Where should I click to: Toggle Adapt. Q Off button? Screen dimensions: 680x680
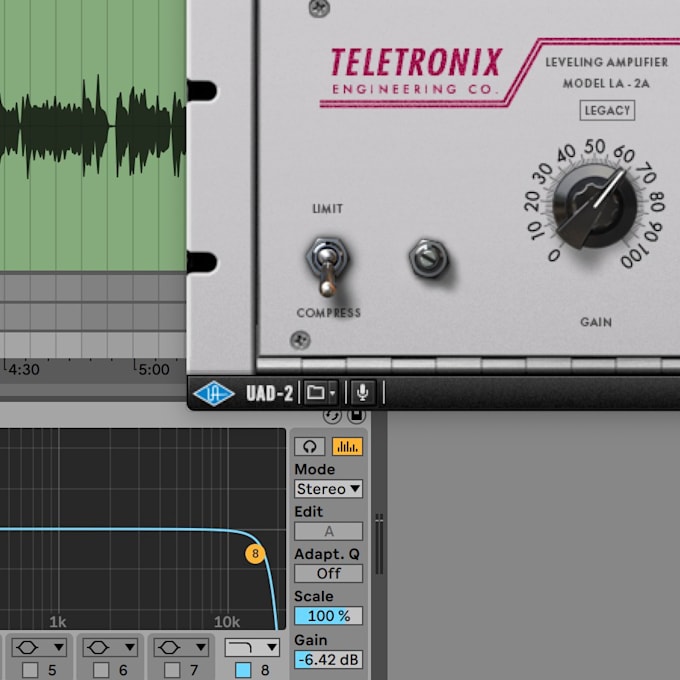328,573
